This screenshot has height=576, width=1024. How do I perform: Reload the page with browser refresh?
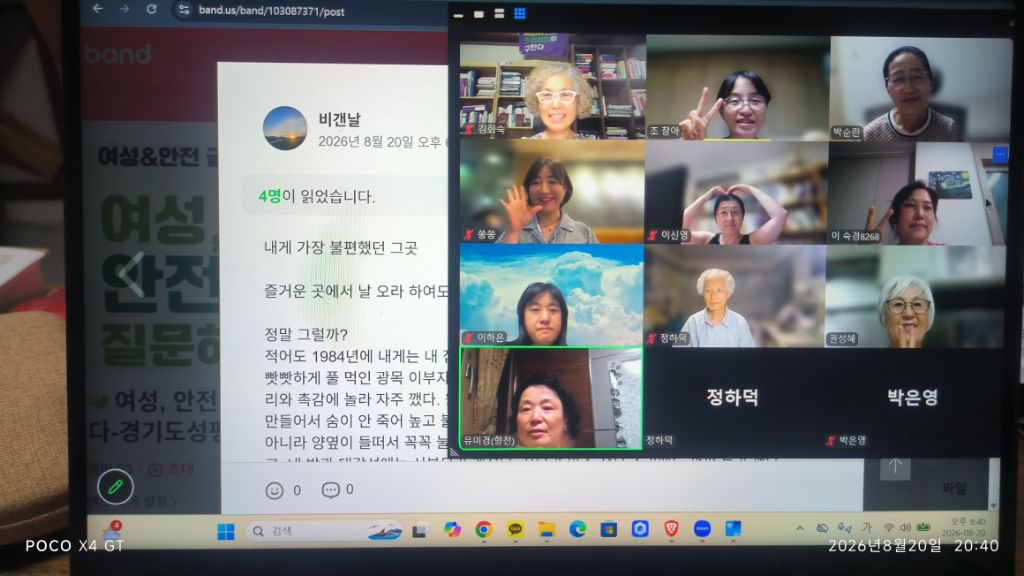coord(152,9)
